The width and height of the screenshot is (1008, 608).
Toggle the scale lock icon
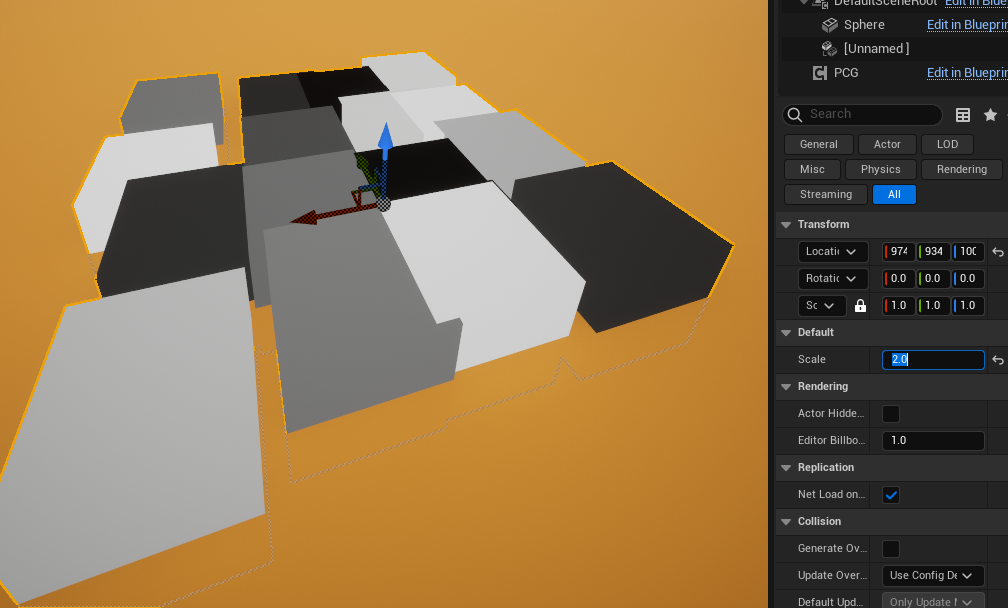(x=860, y=305)
